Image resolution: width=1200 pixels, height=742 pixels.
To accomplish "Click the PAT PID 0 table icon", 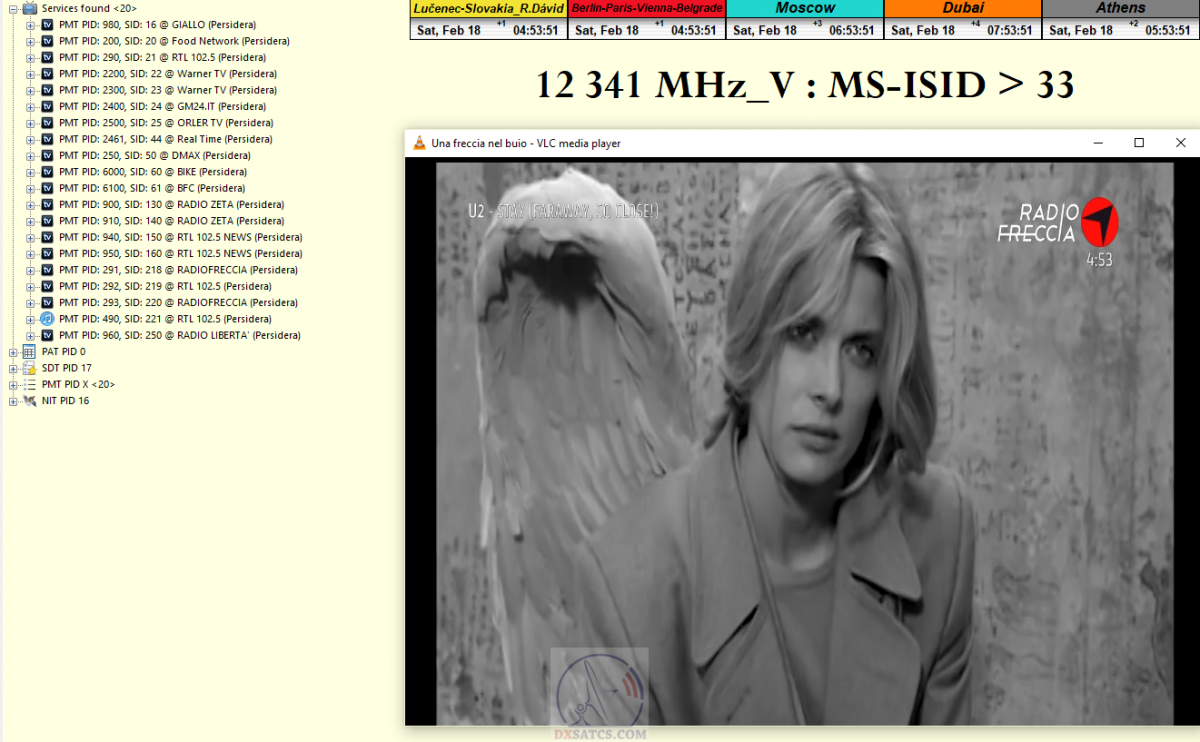I will 29,352.
